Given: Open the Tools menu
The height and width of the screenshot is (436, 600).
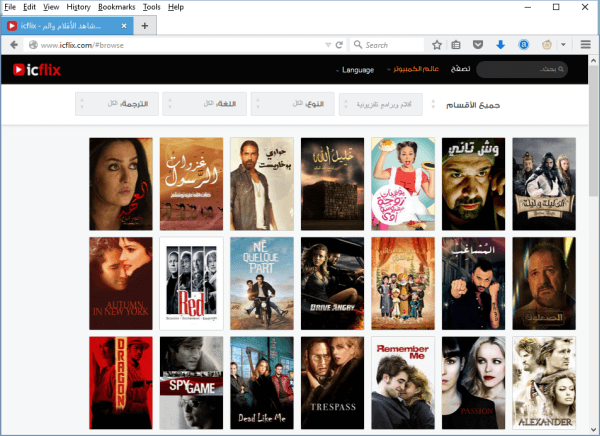Looking at the screenshot, I should [152, 7].
